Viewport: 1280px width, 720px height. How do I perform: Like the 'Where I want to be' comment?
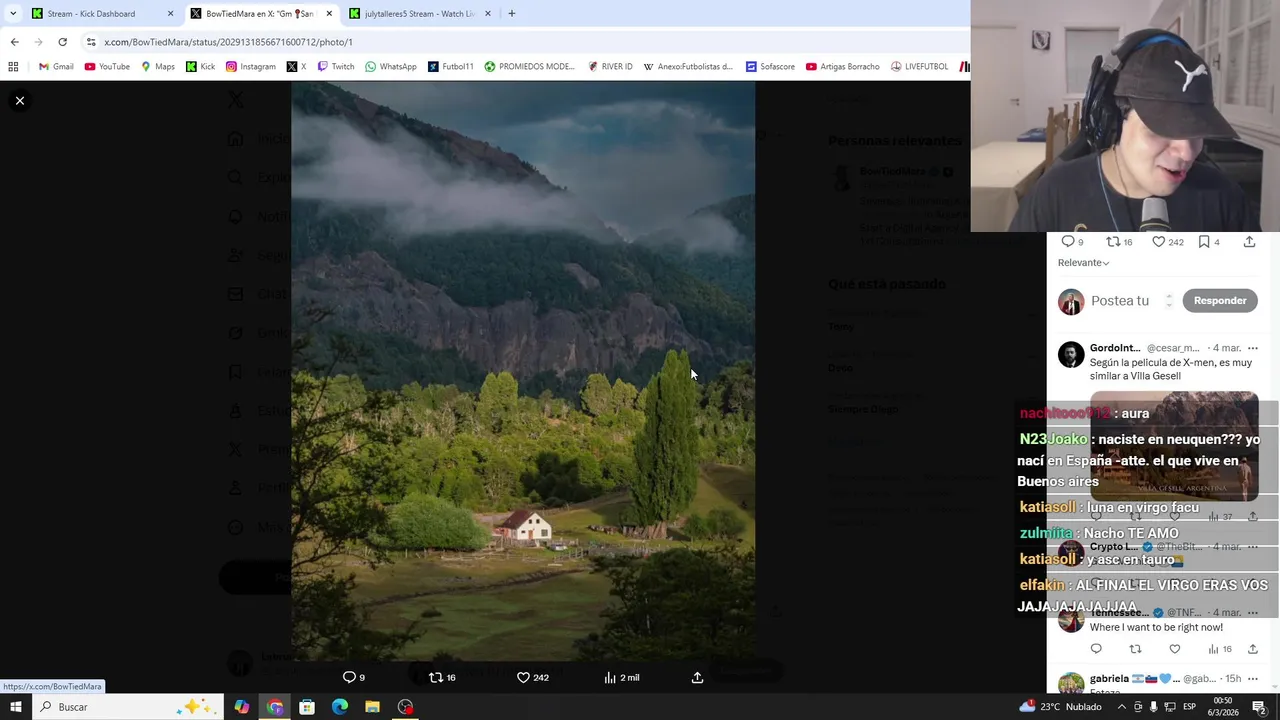click(x=1175, y=649)
